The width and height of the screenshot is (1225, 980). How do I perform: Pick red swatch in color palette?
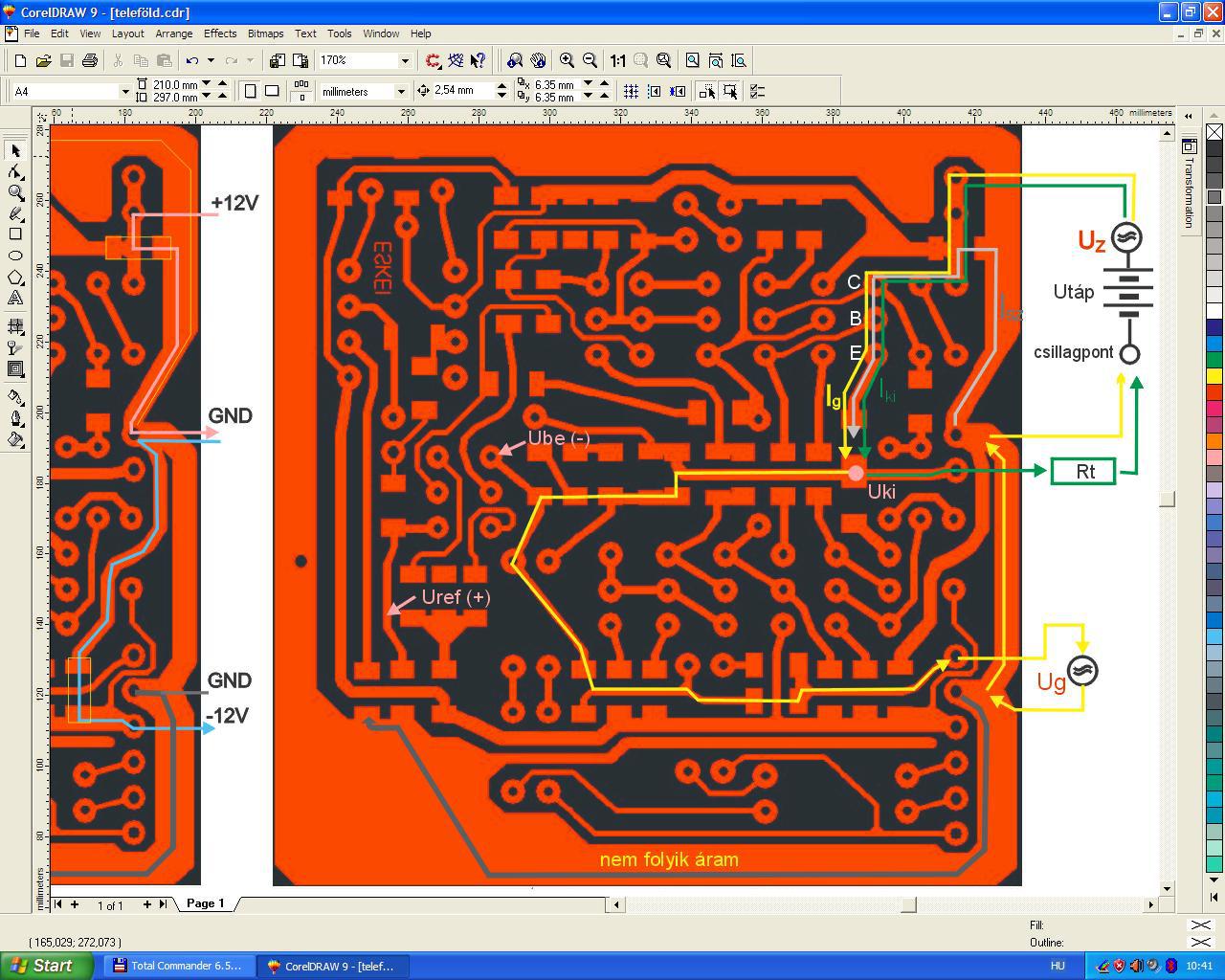point(1214,392)
